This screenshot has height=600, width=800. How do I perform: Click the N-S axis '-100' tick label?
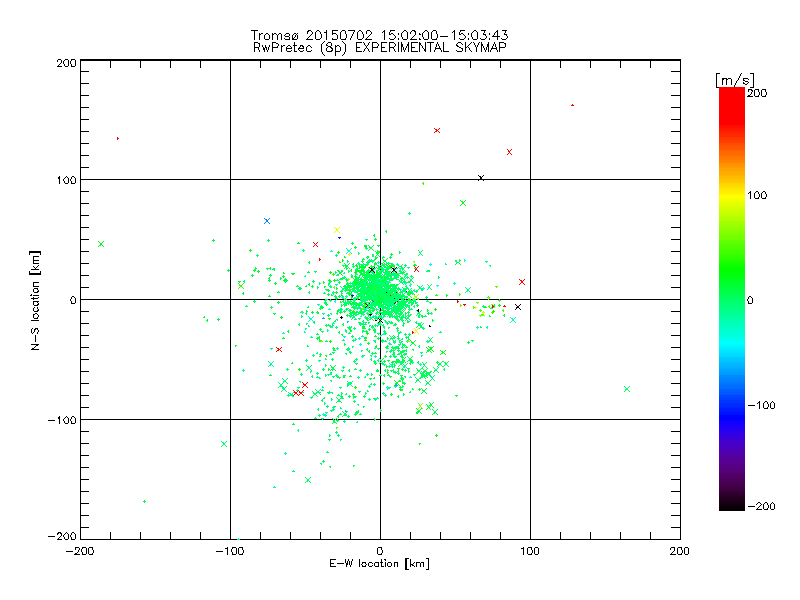(x=62, y=420)
